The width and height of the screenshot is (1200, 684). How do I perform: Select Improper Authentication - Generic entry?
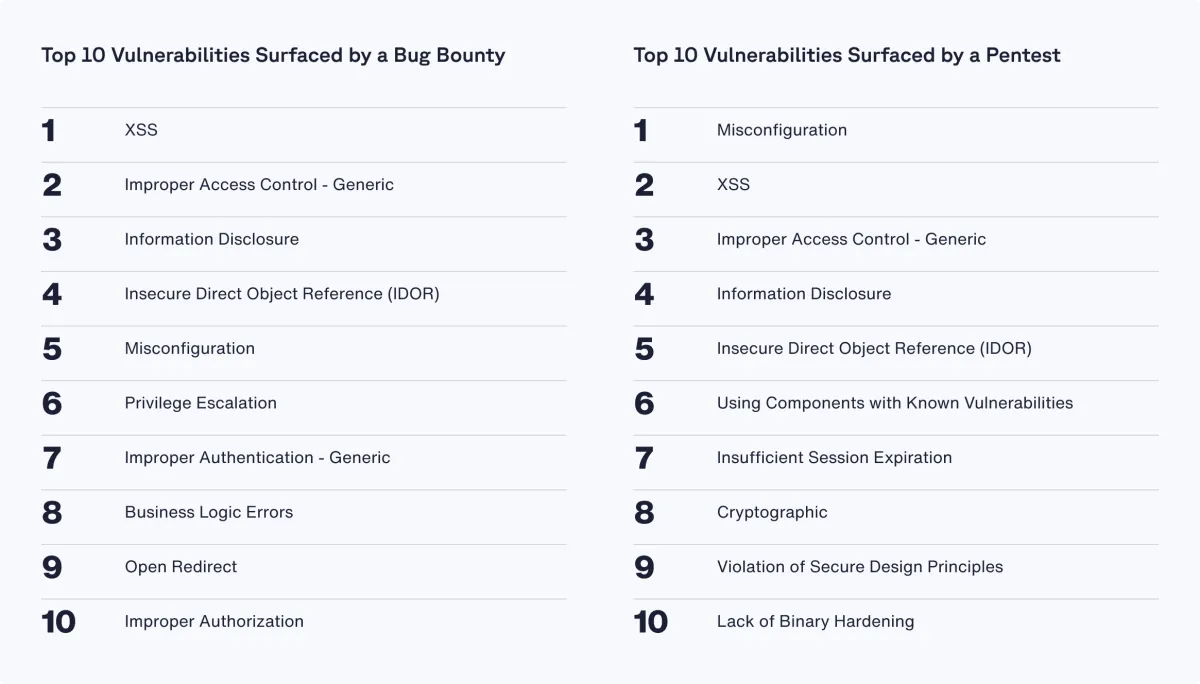(257, 457)
